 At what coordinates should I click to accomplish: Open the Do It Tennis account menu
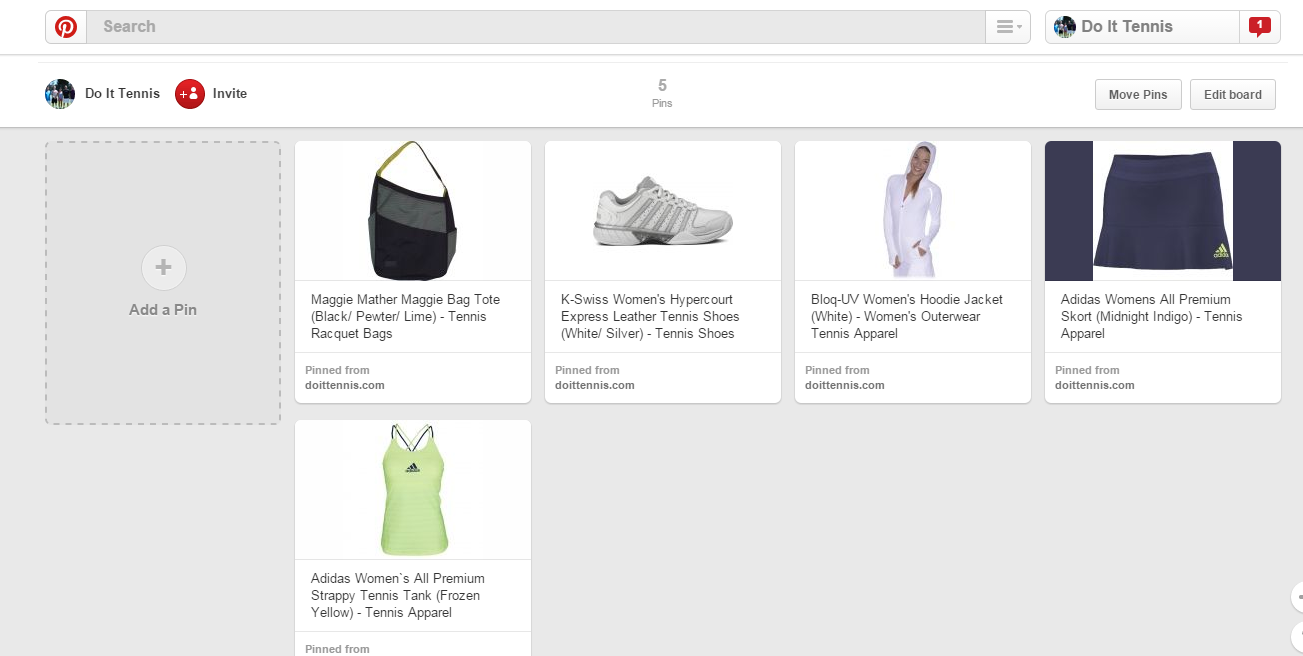pos(1140,27)
